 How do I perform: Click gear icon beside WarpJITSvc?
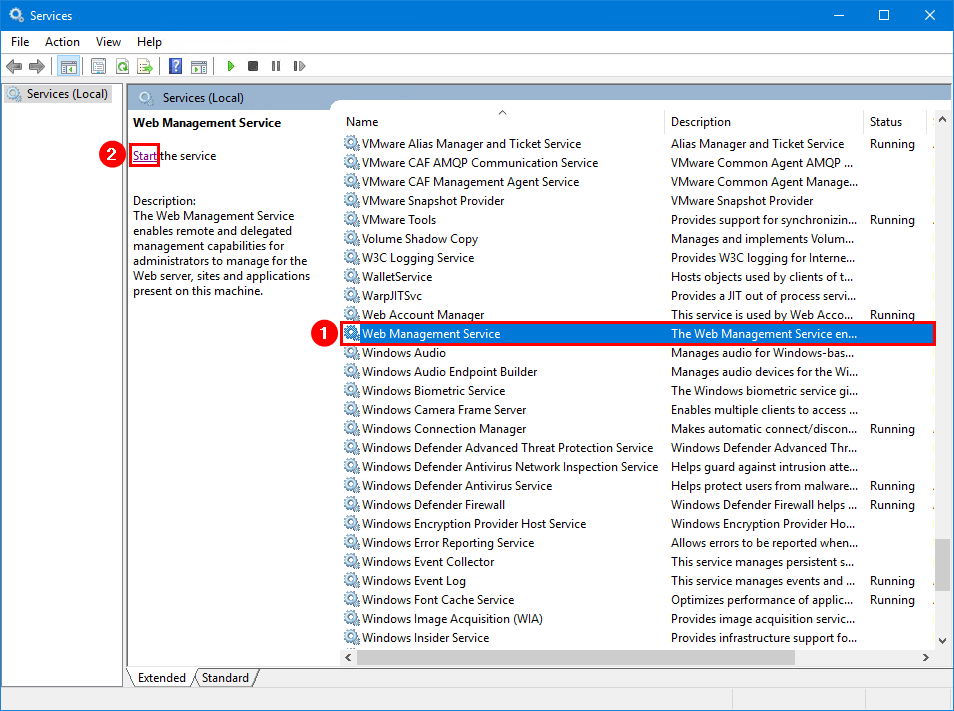pyautogui.click(x=352, y=295)
